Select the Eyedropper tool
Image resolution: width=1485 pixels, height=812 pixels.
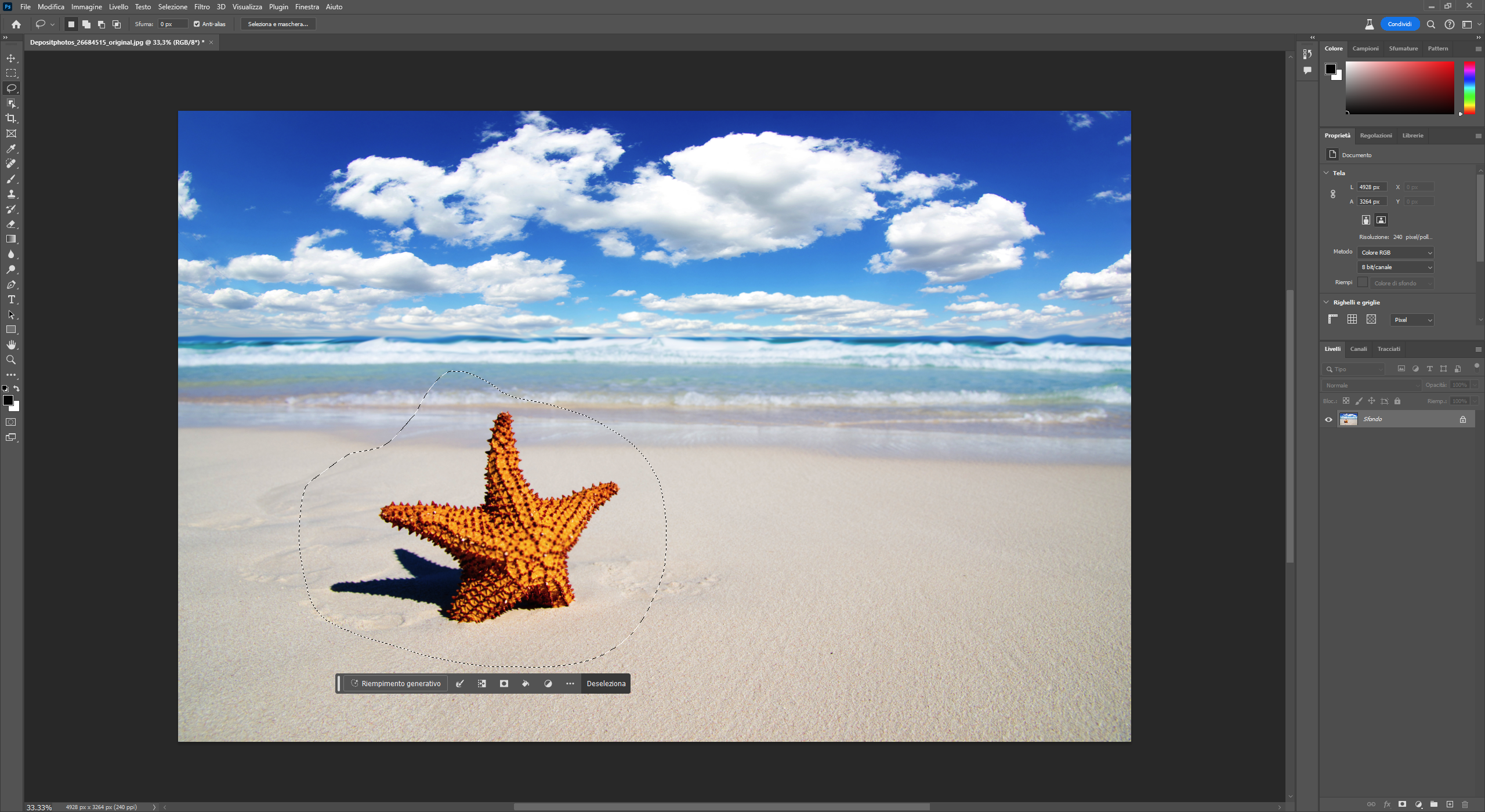11,149
